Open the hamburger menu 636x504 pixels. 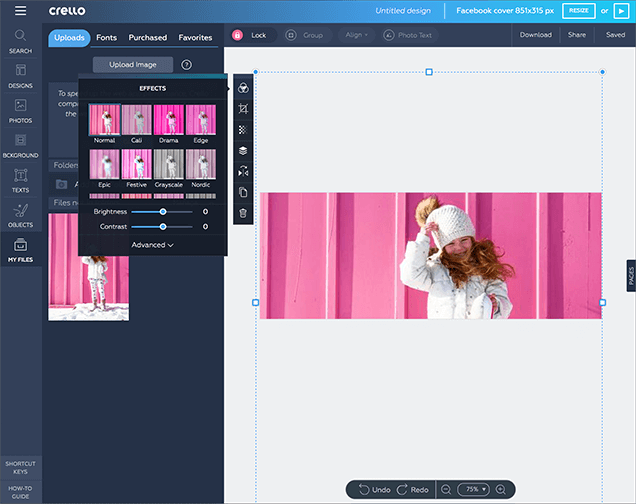click(x=20, y=10)
